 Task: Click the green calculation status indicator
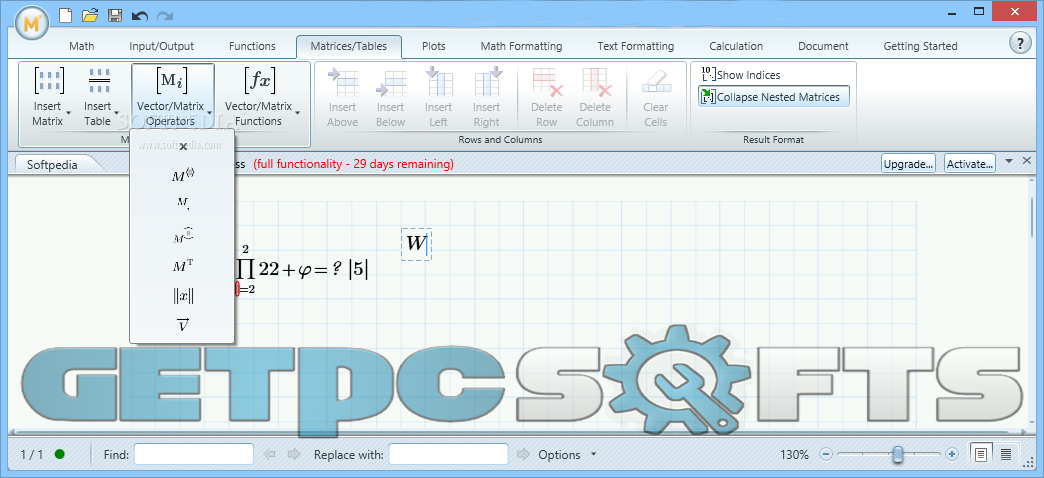click(59, 454)
